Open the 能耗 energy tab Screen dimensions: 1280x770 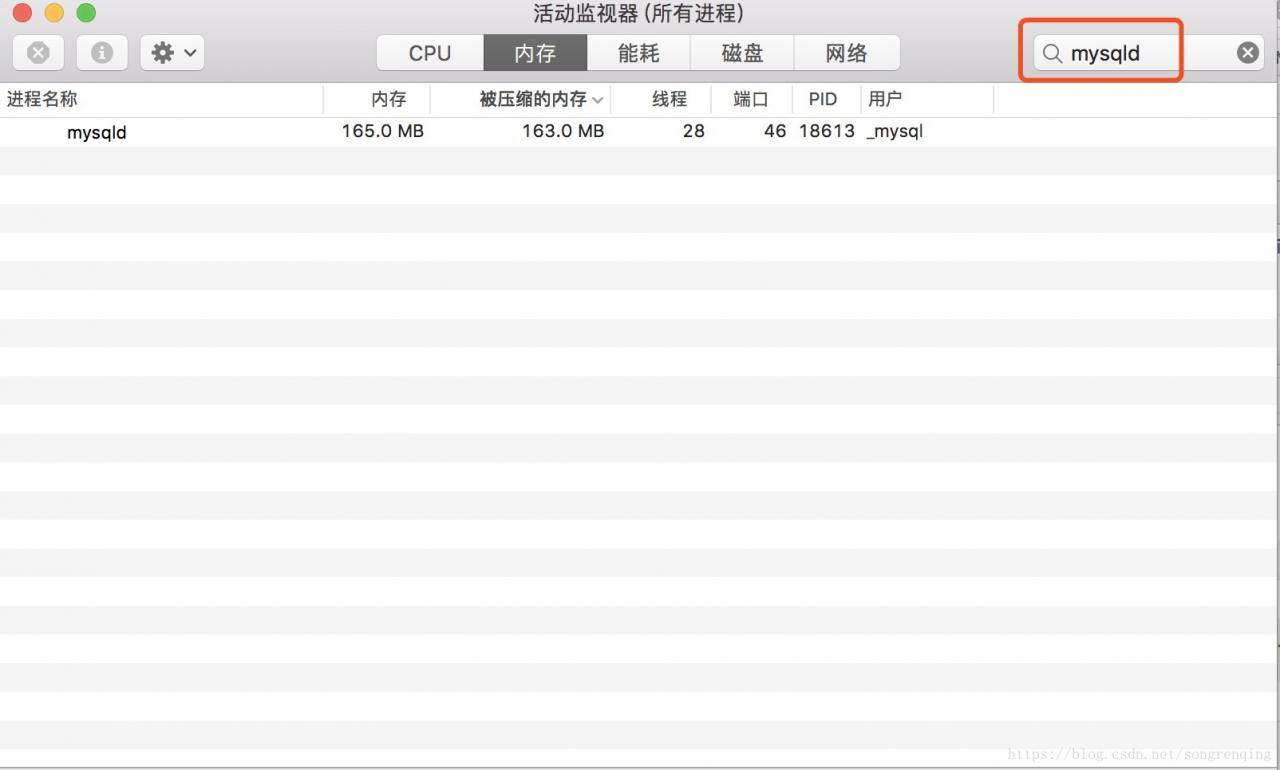pyautogui.click(x=639, y=53)
